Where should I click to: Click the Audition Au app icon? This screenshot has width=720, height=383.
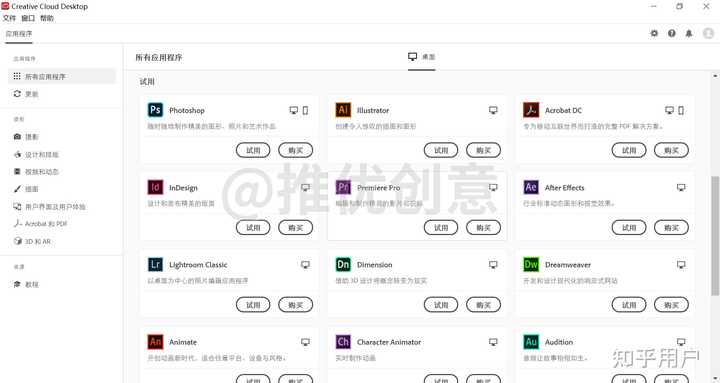[531, 342]
